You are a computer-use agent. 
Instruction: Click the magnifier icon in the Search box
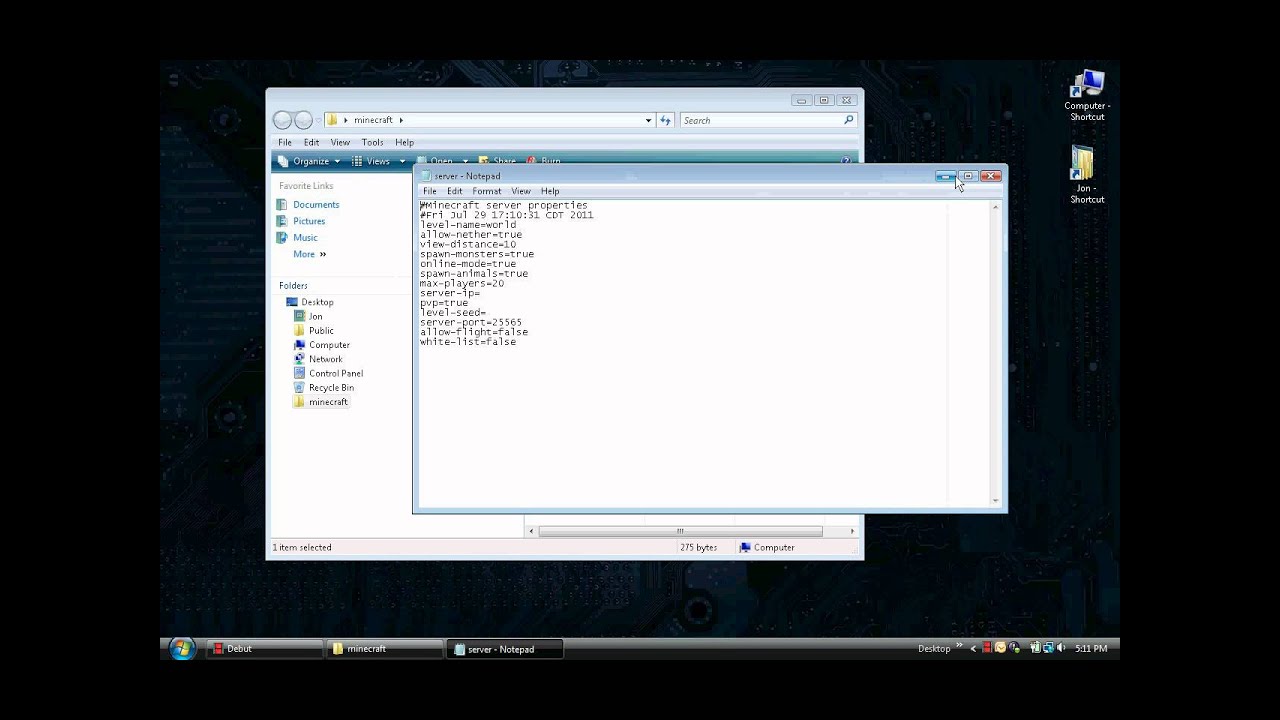tap(849, 120)
